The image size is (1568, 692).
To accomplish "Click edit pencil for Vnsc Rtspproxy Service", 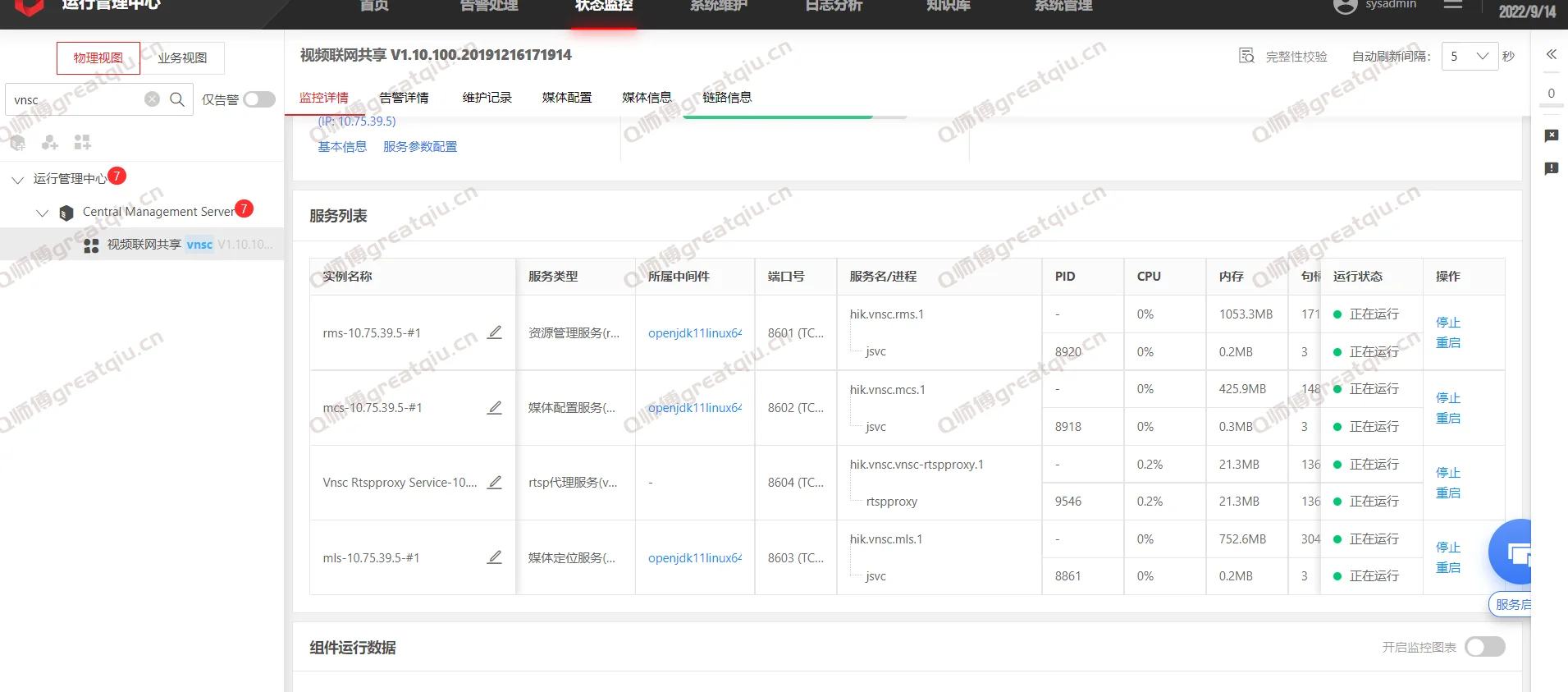I will (x=494, y=483).
